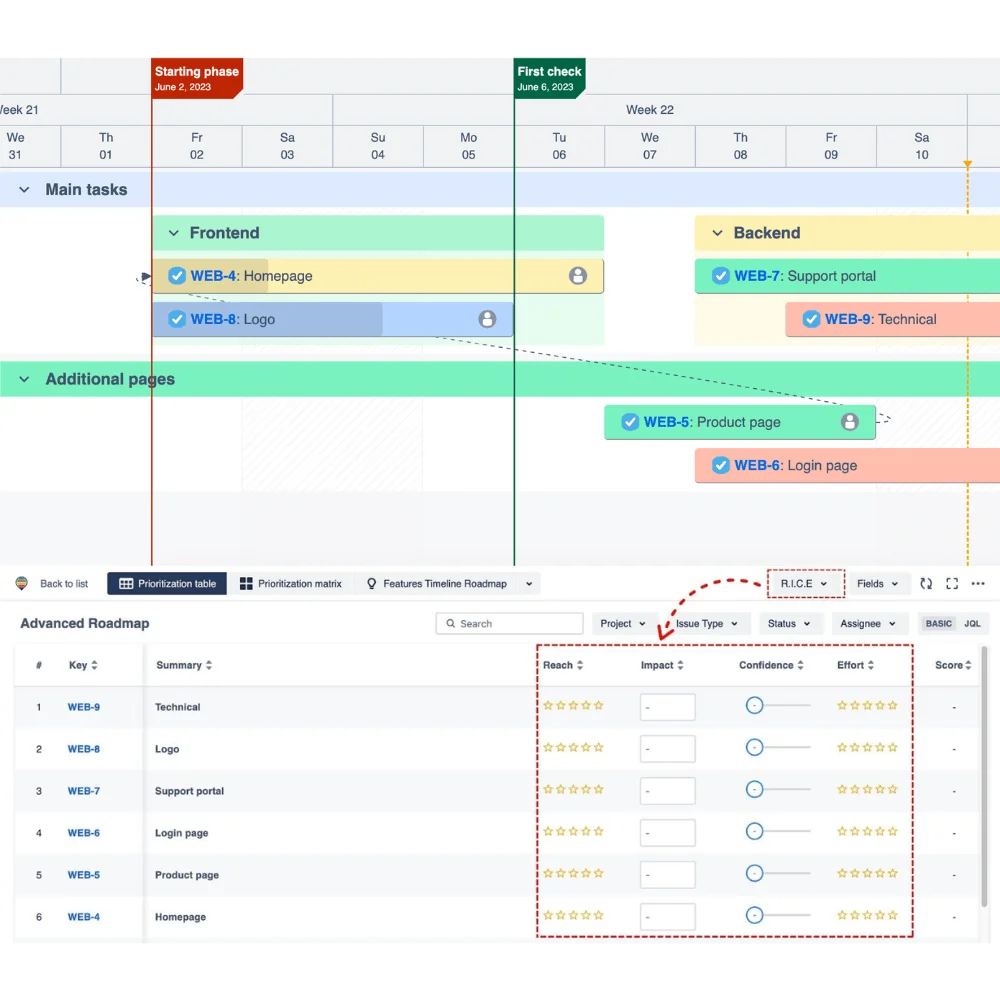Click the app logo beside Back to list
The width and height of the screenshot is (1000, 1000).
click(22, 583)
